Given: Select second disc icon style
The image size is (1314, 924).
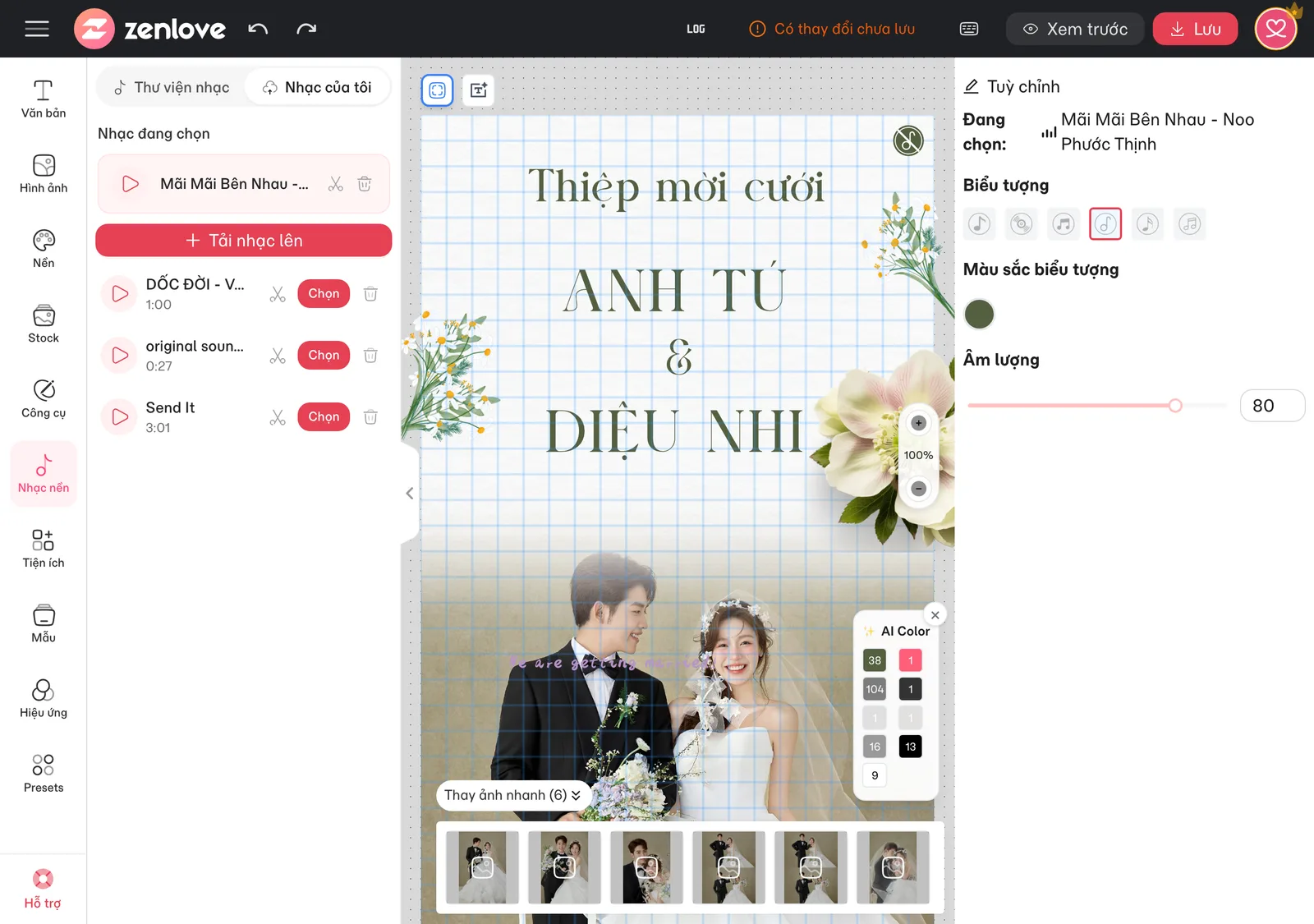Looking at the screenshot, I should tap(1021, 223).
